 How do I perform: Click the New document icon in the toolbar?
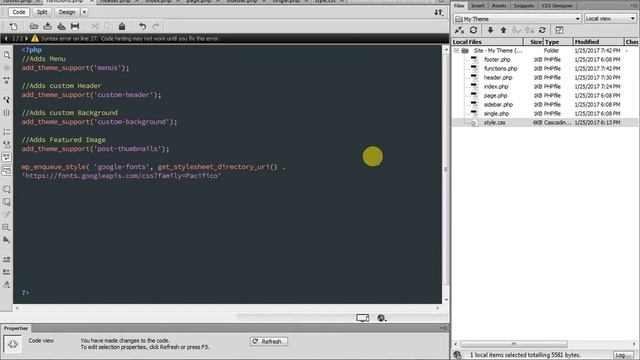(13, 27)
